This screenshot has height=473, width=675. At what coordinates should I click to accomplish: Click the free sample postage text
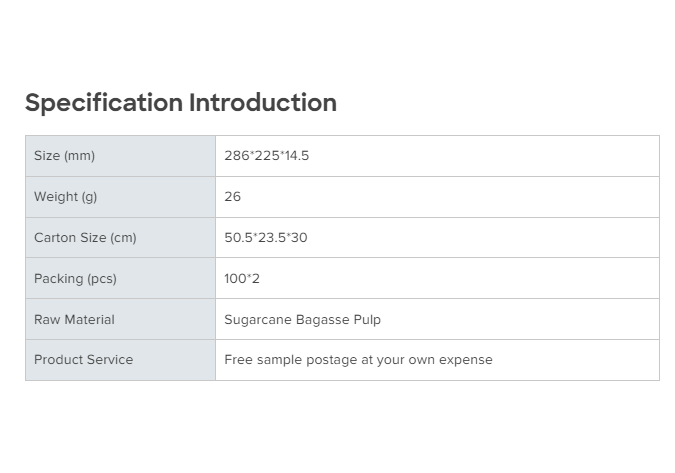click(x=358, y=360)
